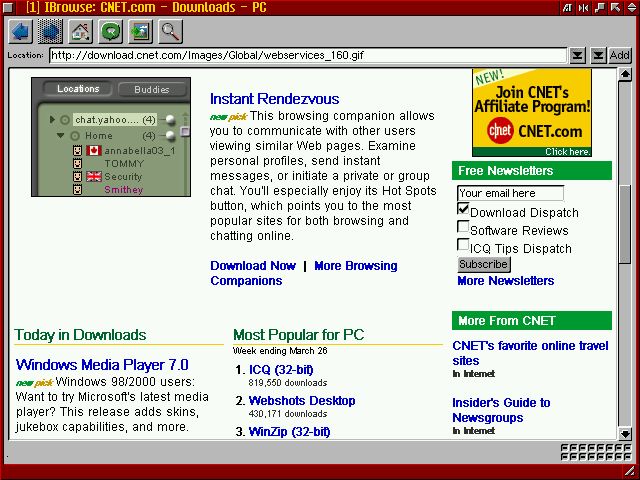Open Insider's Guide to Newsgroups link
The width and height of the screenshot is (640, 480).
pyautogui.click(x=501, y=410)
